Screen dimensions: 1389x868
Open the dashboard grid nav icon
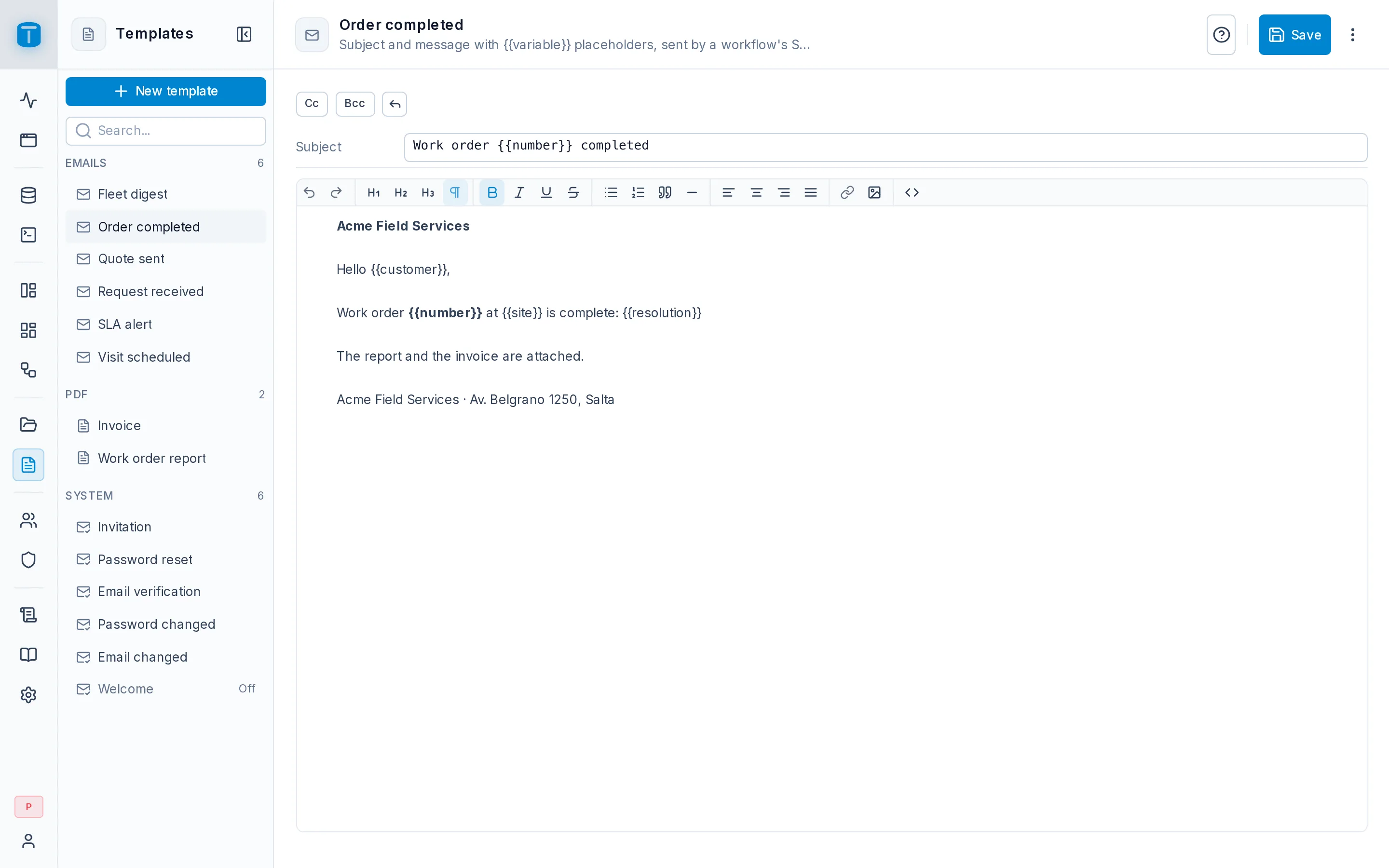29,330
